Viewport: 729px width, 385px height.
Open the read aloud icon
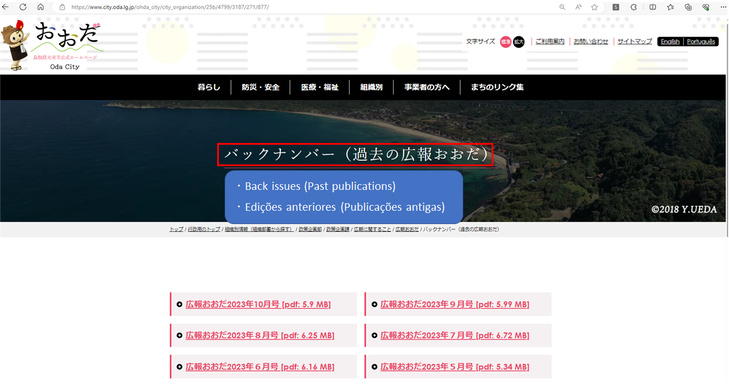(x=578, y=7)
